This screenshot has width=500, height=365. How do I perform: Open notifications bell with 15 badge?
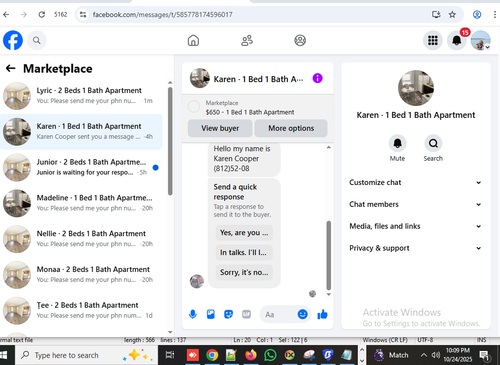point(457,40)
